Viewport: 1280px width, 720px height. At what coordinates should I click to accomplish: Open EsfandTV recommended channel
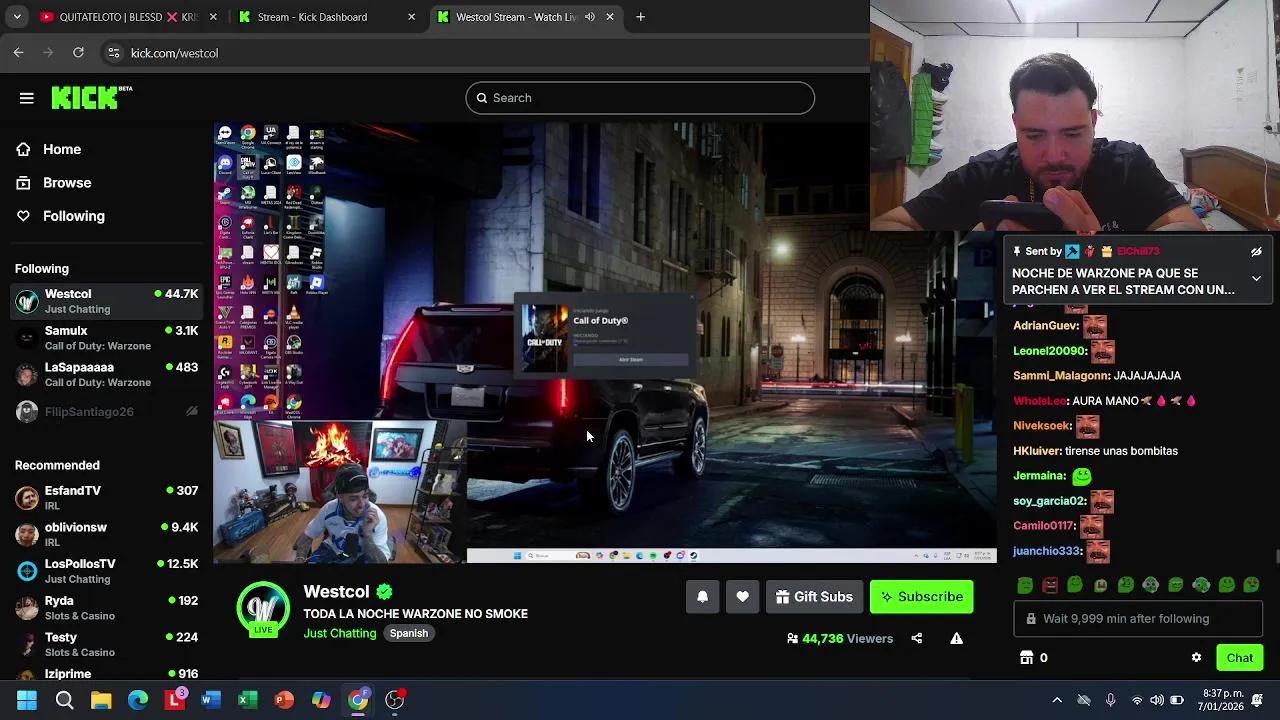point(106,498)
